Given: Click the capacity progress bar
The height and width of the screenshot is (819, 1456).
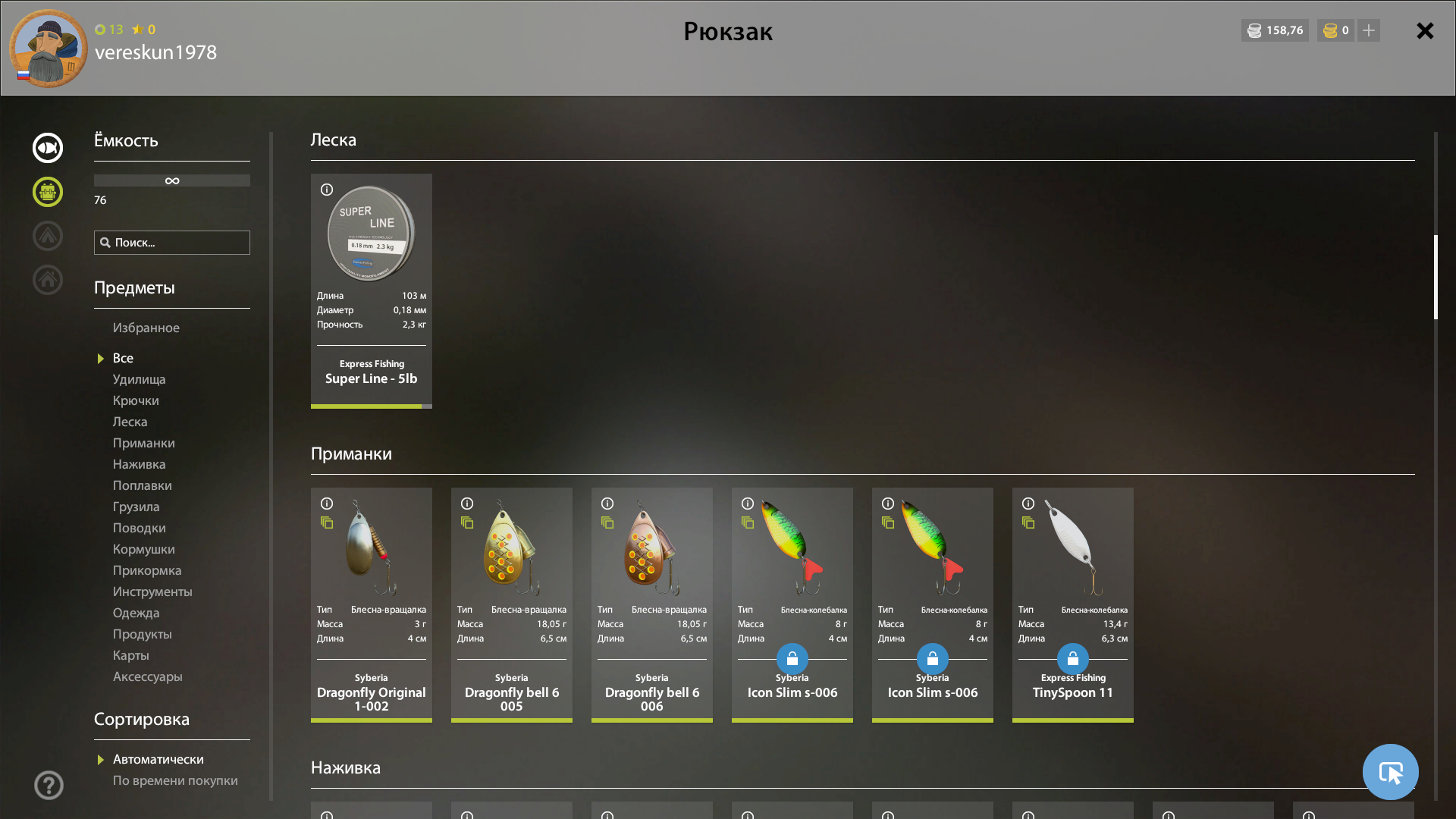Looking at the screenshot, I should point(172,180).
